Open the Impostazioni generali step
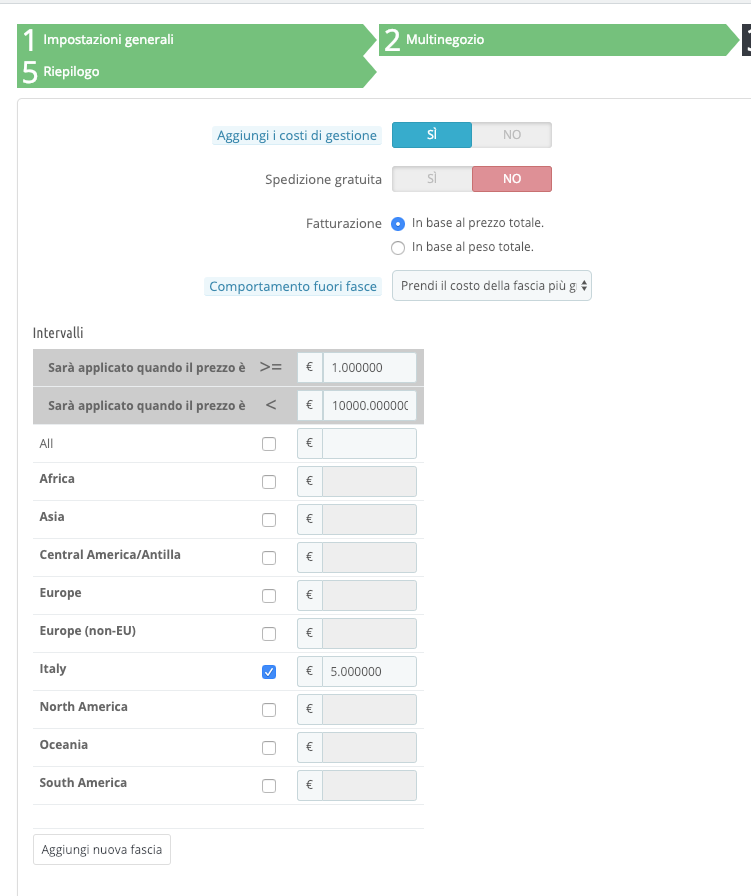This screenshot has height=896, width=751. point(108,39)
